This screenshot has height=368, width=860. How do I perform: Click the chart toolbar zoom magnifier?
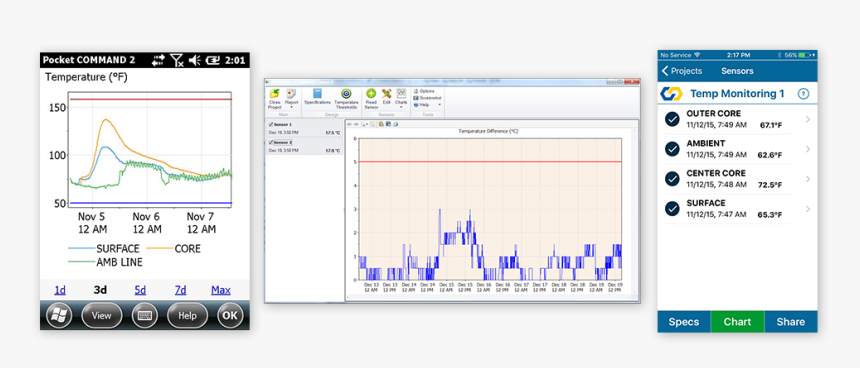(364, 124)
